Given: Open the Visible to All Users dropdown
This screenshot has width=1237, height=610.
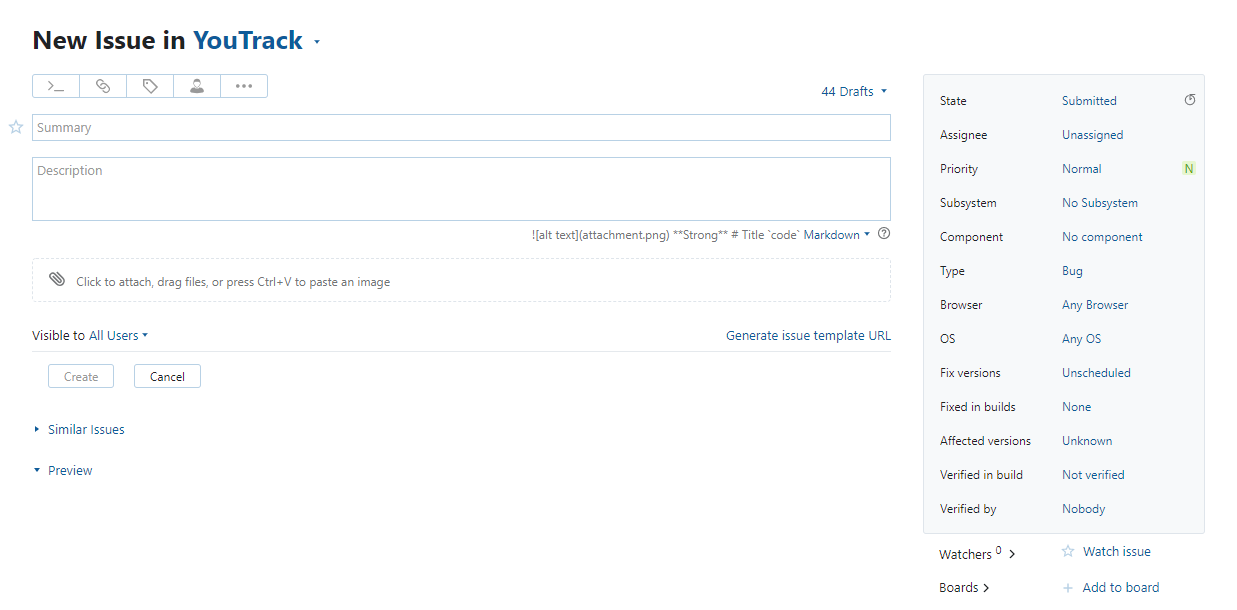Looking at the screenshot, I should [118, 336].
